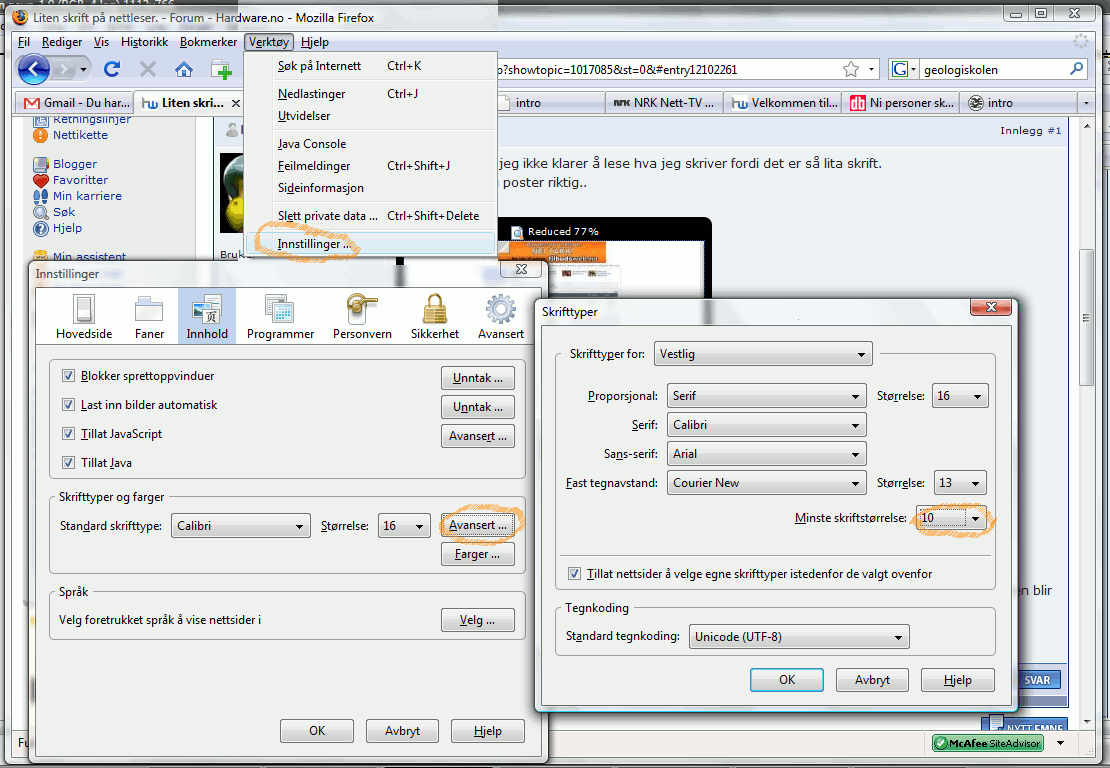Image resolution: width=1110 pixels, height=768 pixels.
Task: Click the Blogger sidebar link
Action: tap(74, 164)
